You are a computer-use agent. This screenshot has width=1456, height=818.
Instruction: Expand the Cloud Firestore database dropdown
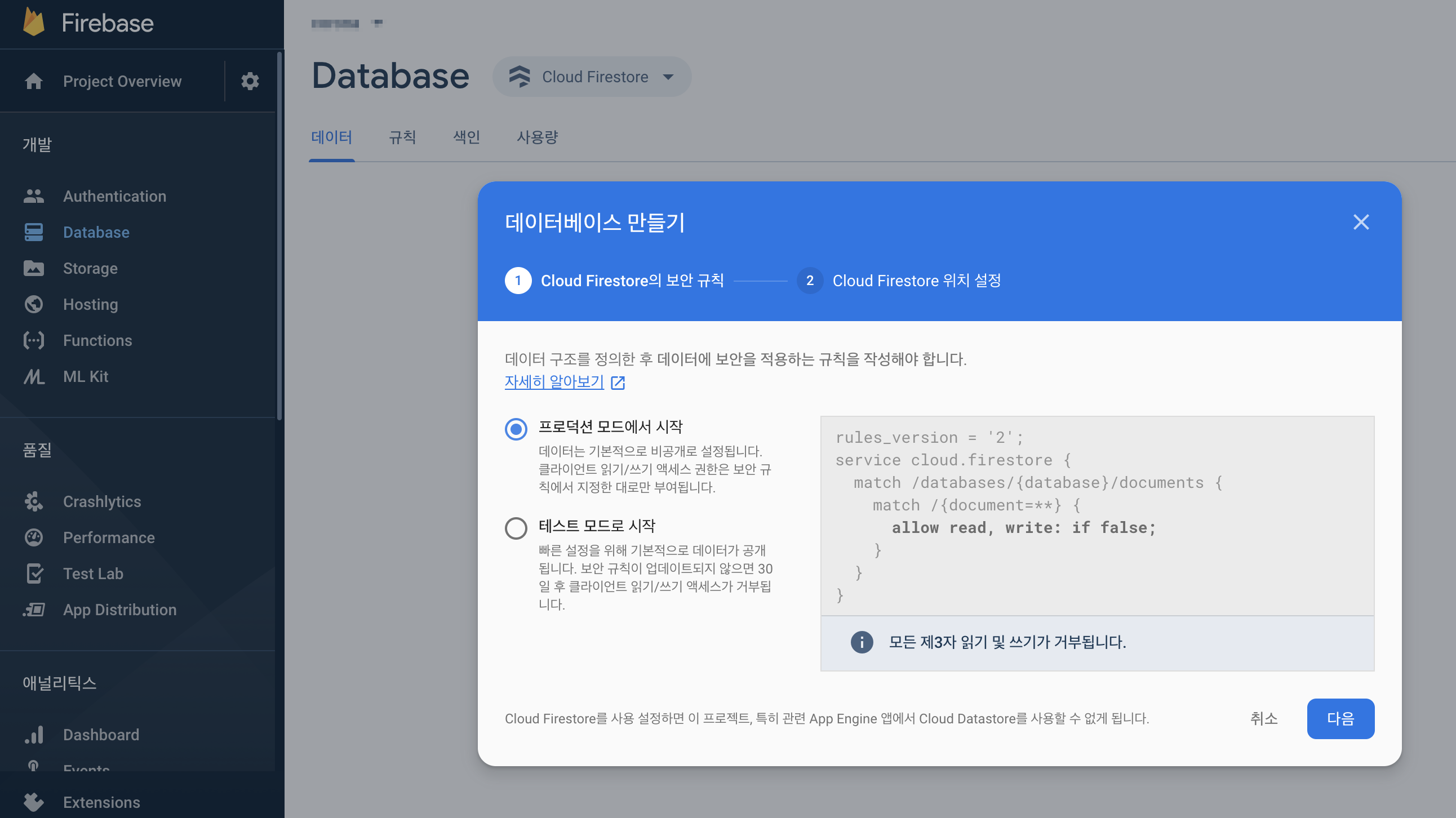pyautogui.click(x=668, y=77)
